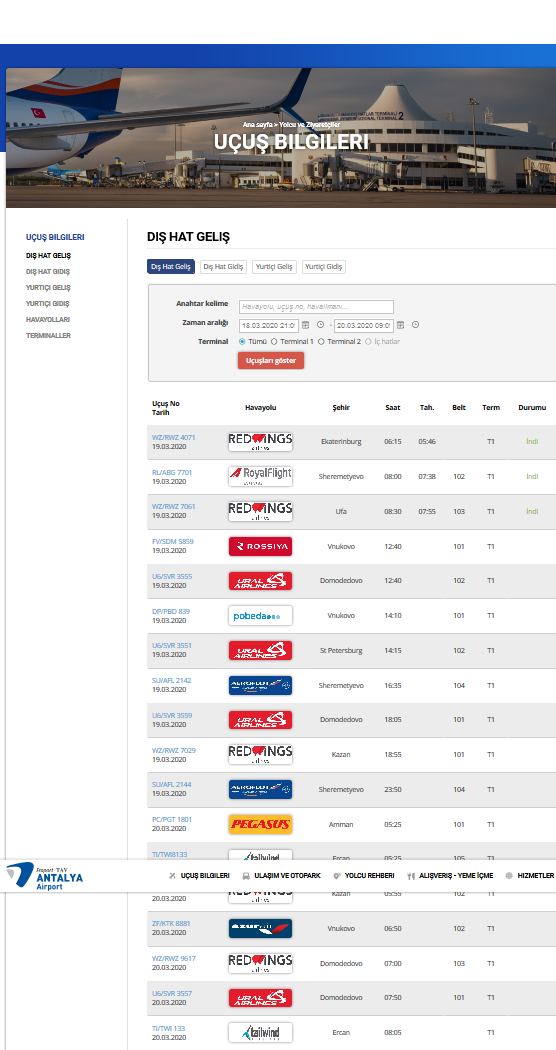Viewport: 556px width, 1050px height.
Task: Open HAVAYOLLARI in the sidebar
Action: coord(48,320)
